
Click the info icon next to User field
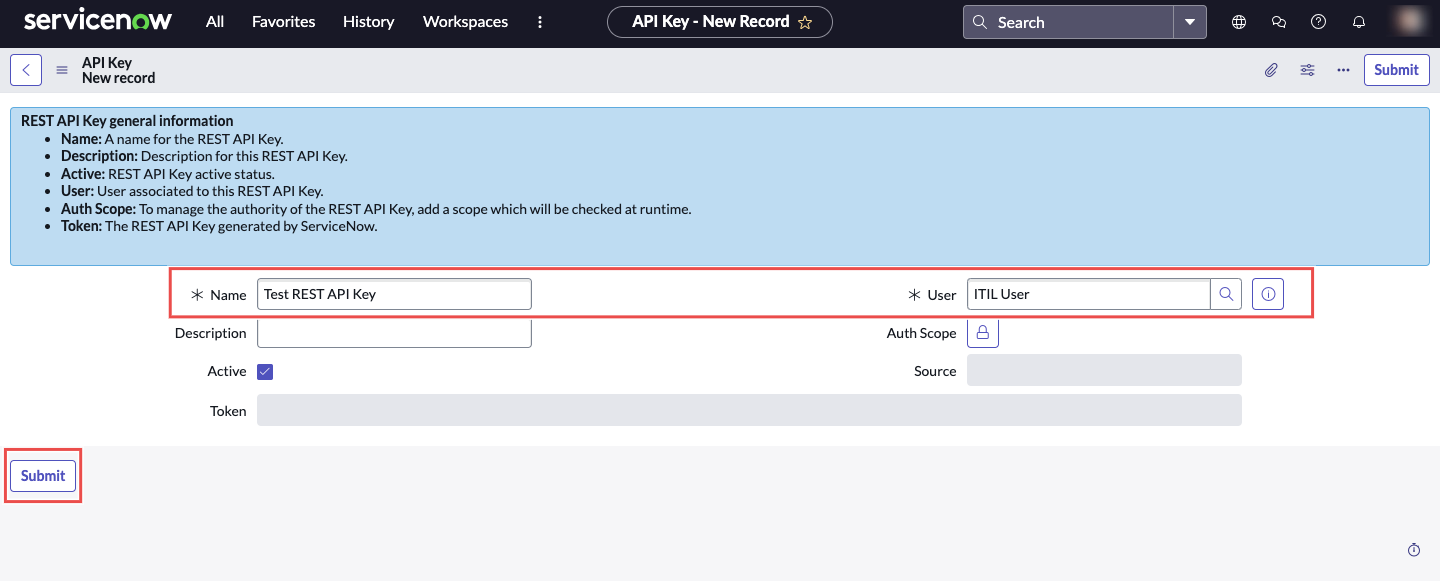[x=1267, y=293]
